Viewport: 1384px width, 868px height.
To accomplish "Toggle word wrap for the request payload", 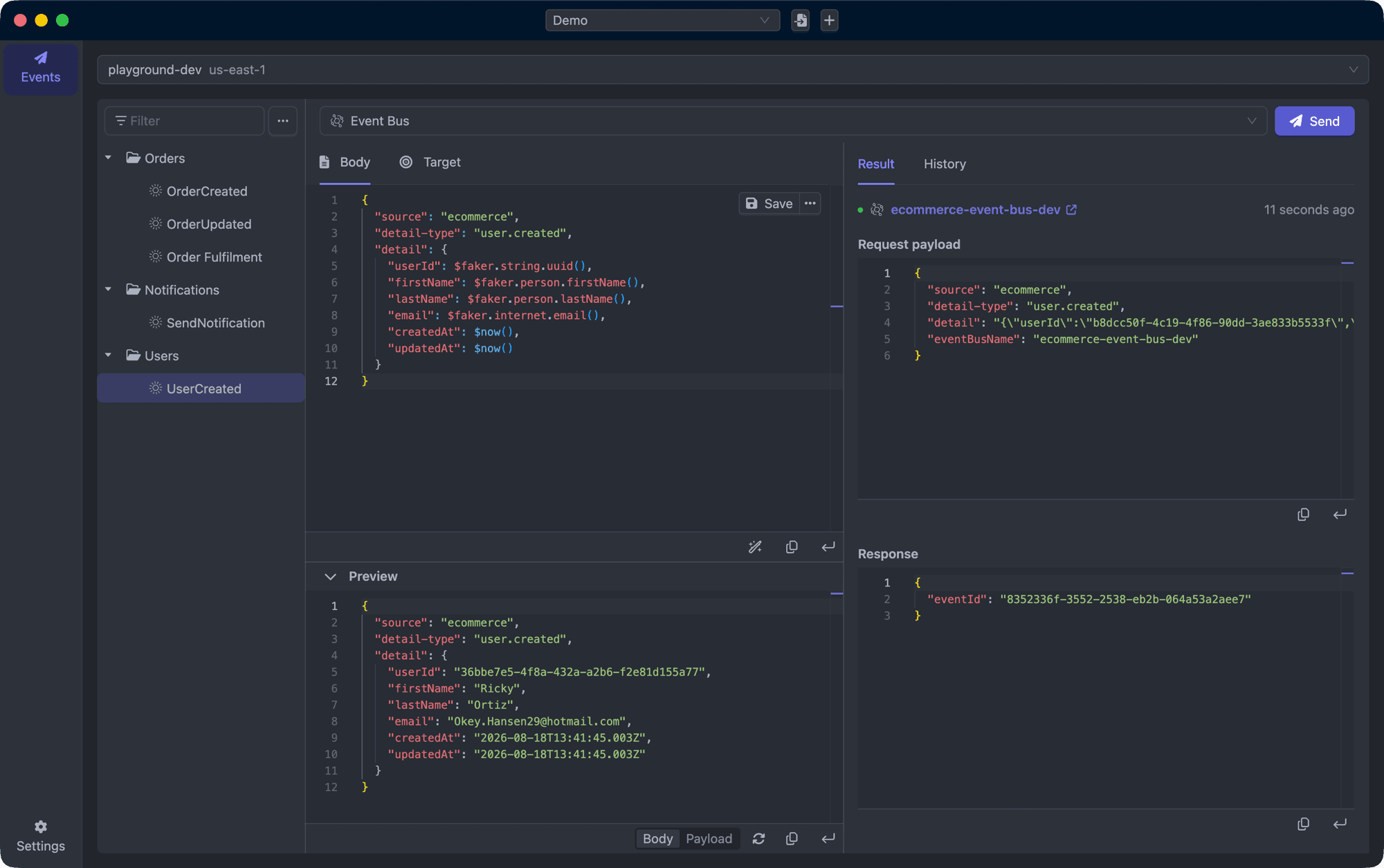I will pos(1340,515).
